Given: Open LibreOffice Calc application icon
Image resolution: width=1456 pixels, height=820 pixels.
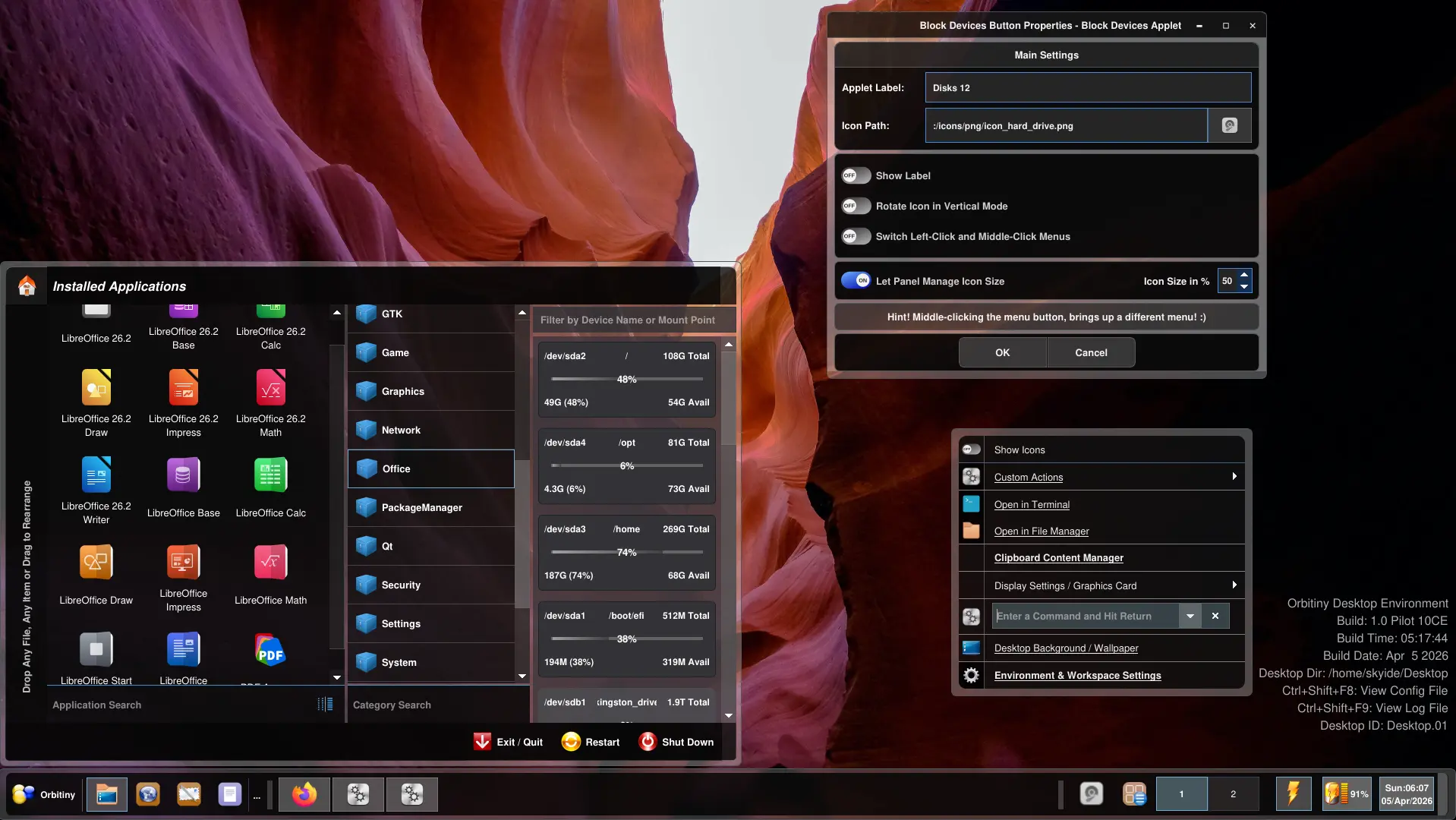Looking at the screenshot, I should coord(270,476).
